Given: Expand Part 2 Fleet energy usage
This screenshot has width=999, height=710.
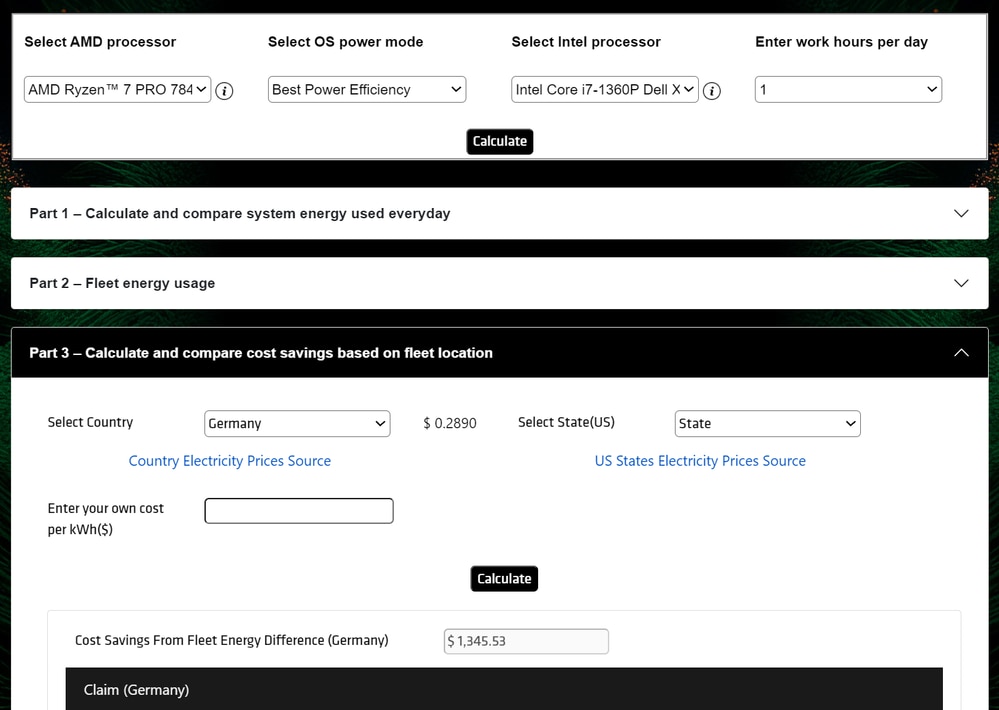Looking at the screenshot, I should tap(500, 283).
